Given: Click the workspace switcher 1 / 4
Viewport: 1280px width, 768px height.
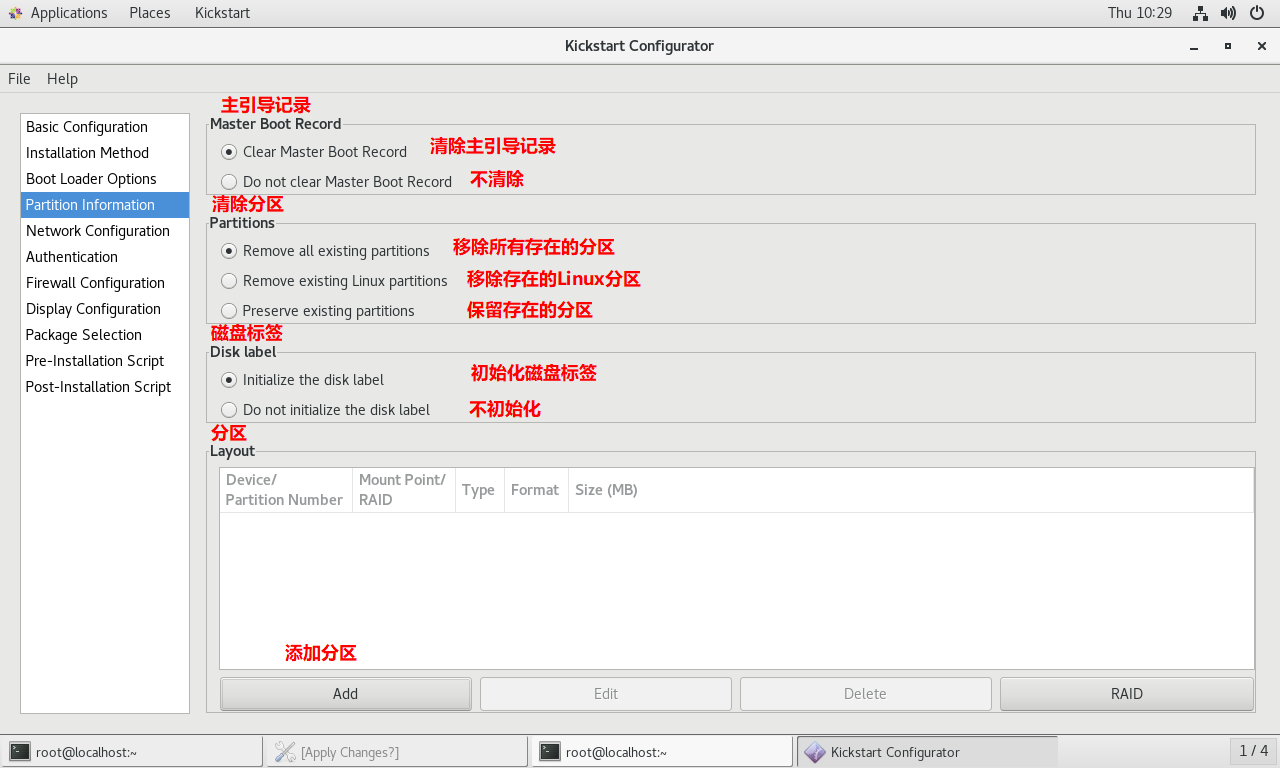Looking at the screenshot, I should pos(1254,751).
